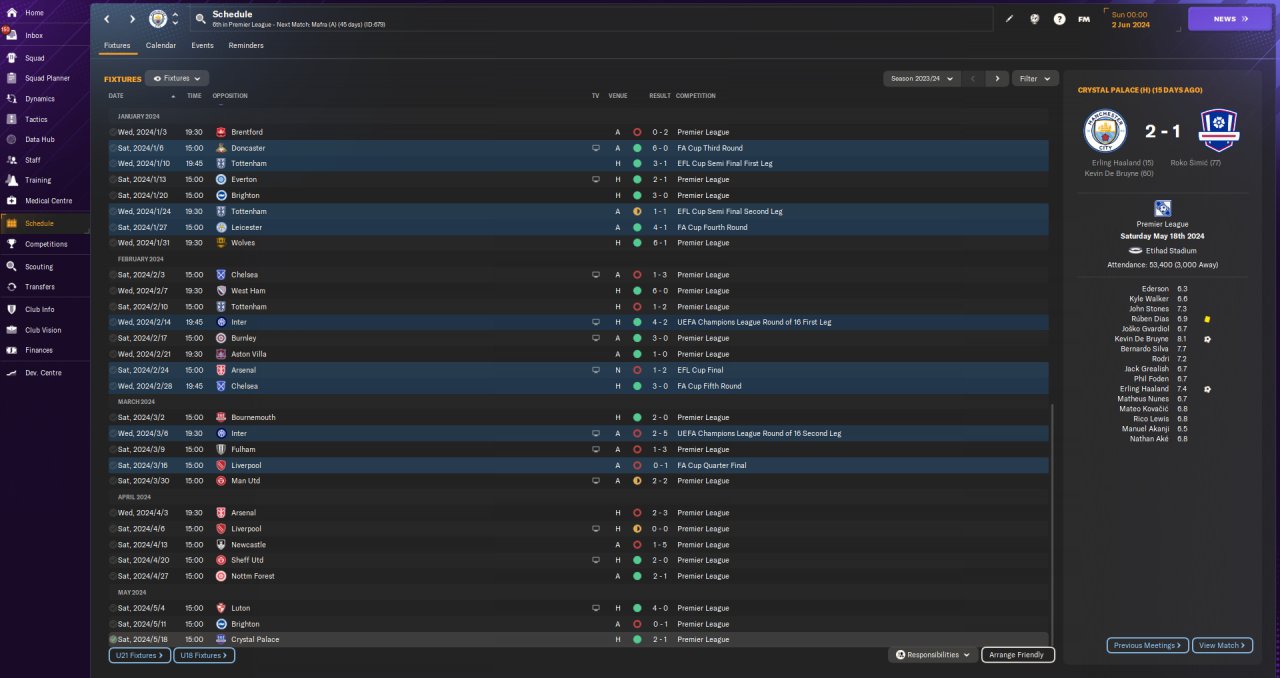Open the Data Hub icon
The image size is (1280, 678).
point(12,139)
